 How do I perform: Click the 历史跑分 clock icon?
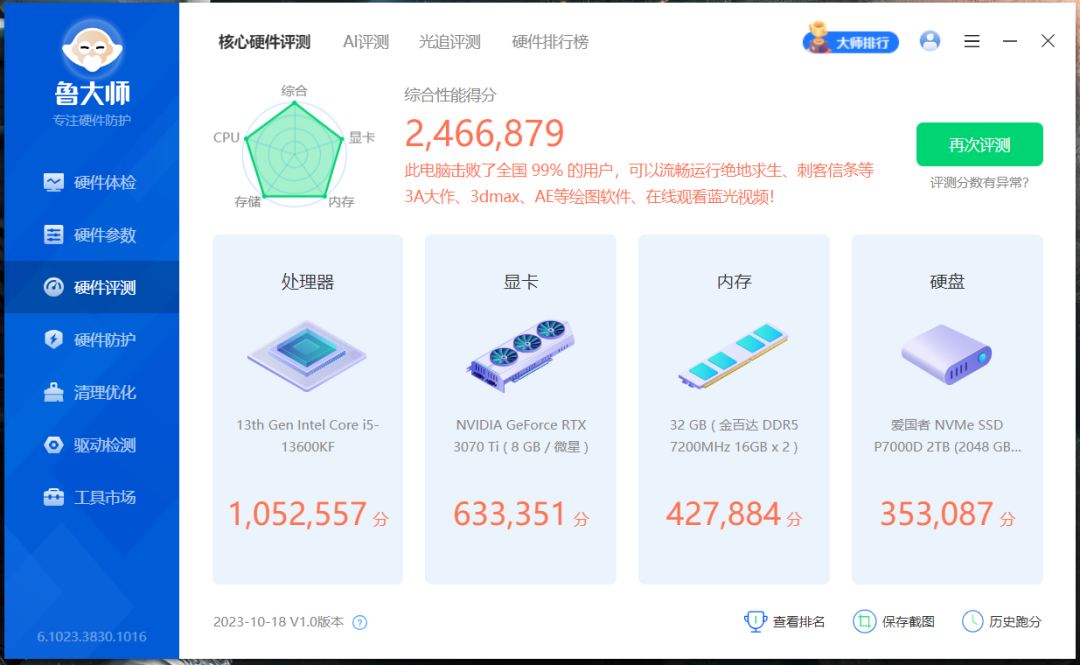coord(973,622)
